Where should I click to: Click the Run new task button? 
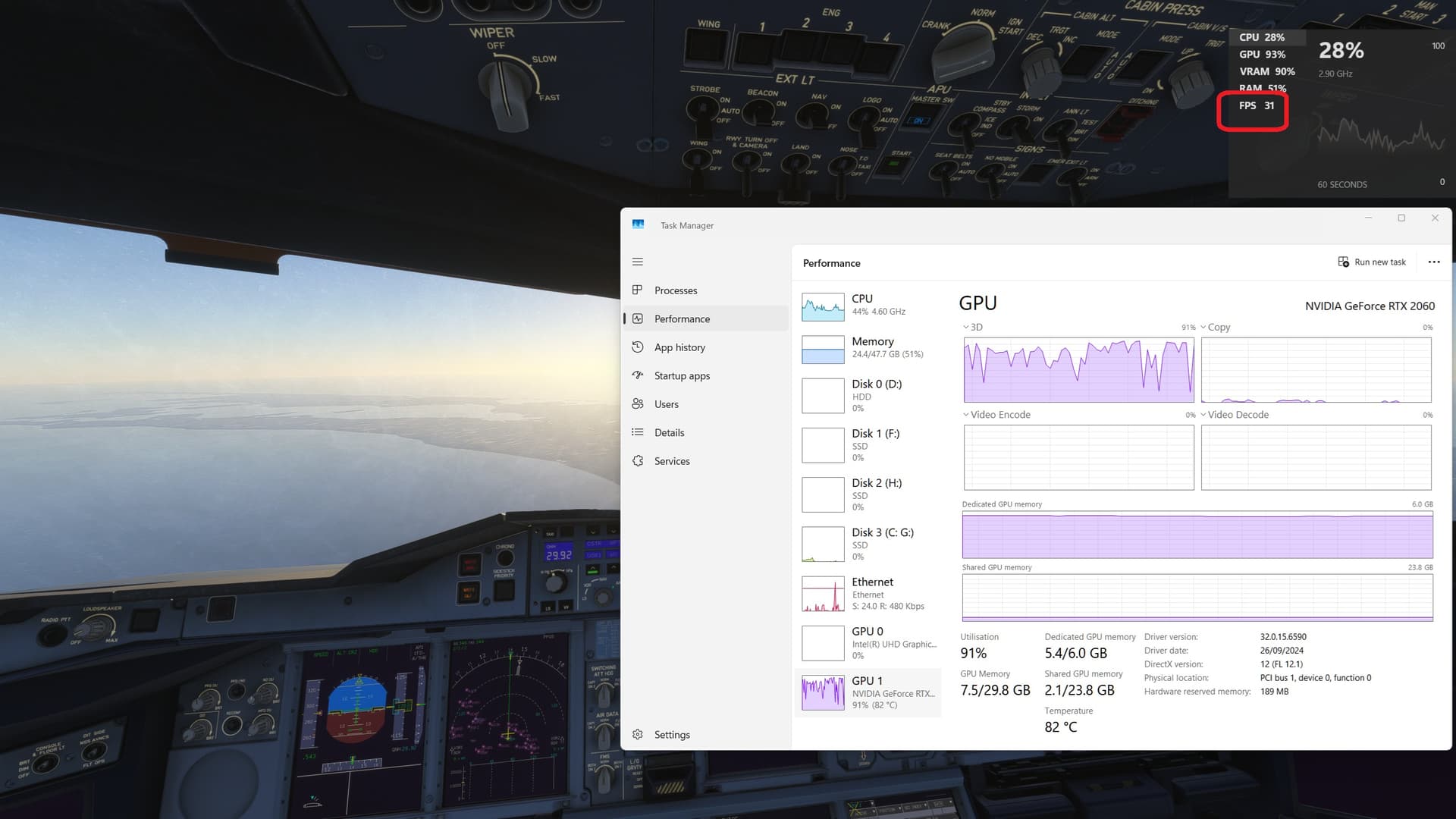(1373, 262)
